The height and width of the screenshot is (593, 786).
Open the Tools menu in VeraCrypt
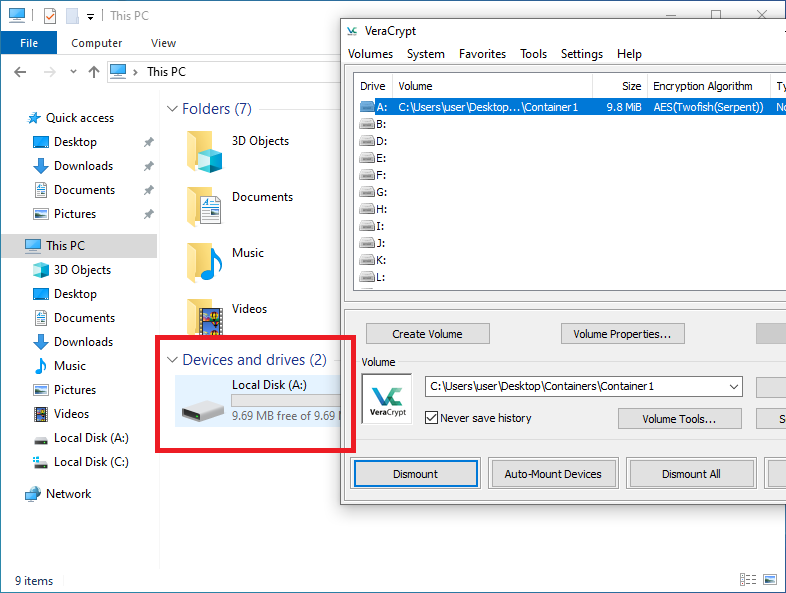[x=533, y=54]
